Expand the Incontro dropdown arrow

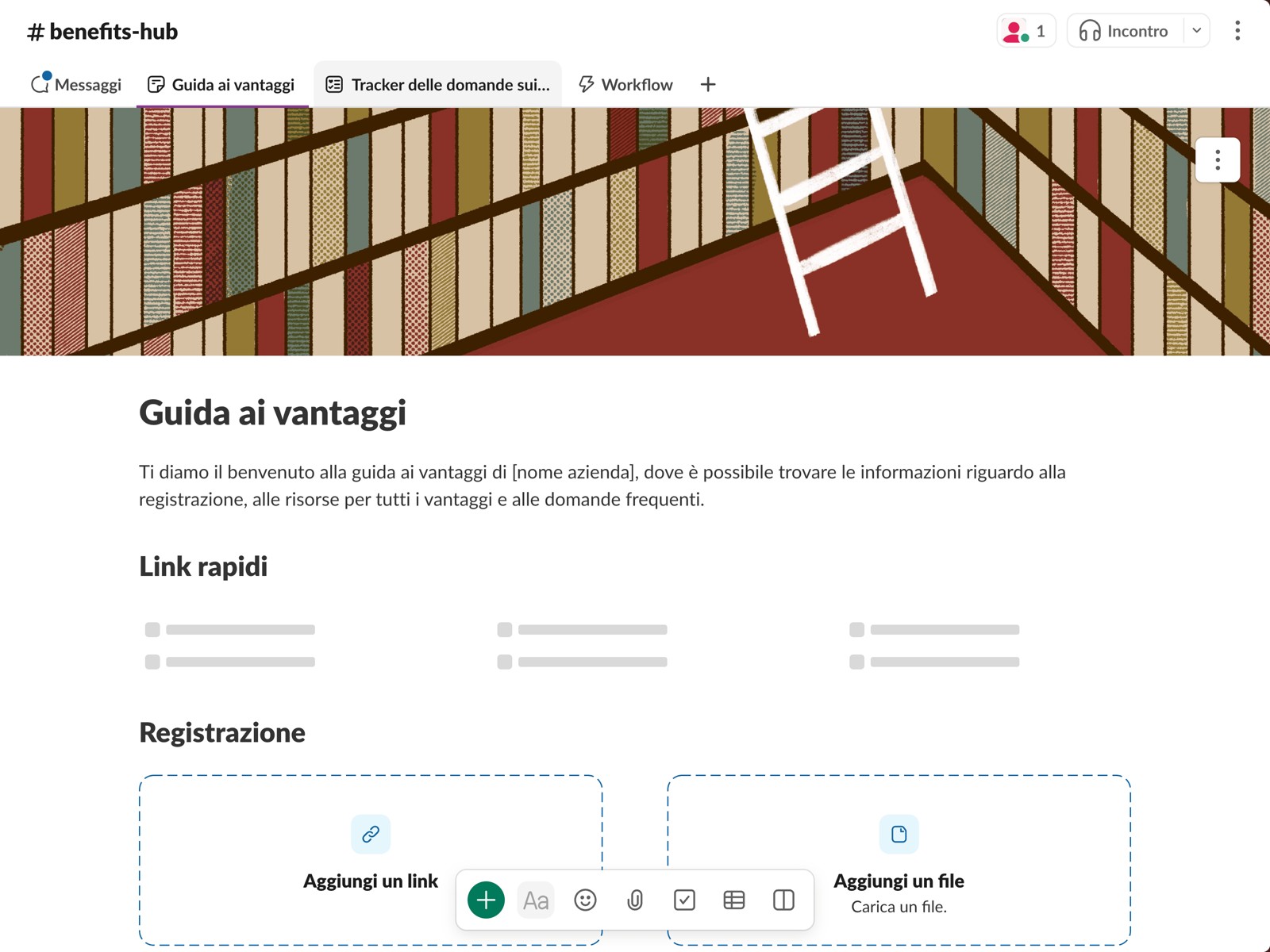(1196, 31)
